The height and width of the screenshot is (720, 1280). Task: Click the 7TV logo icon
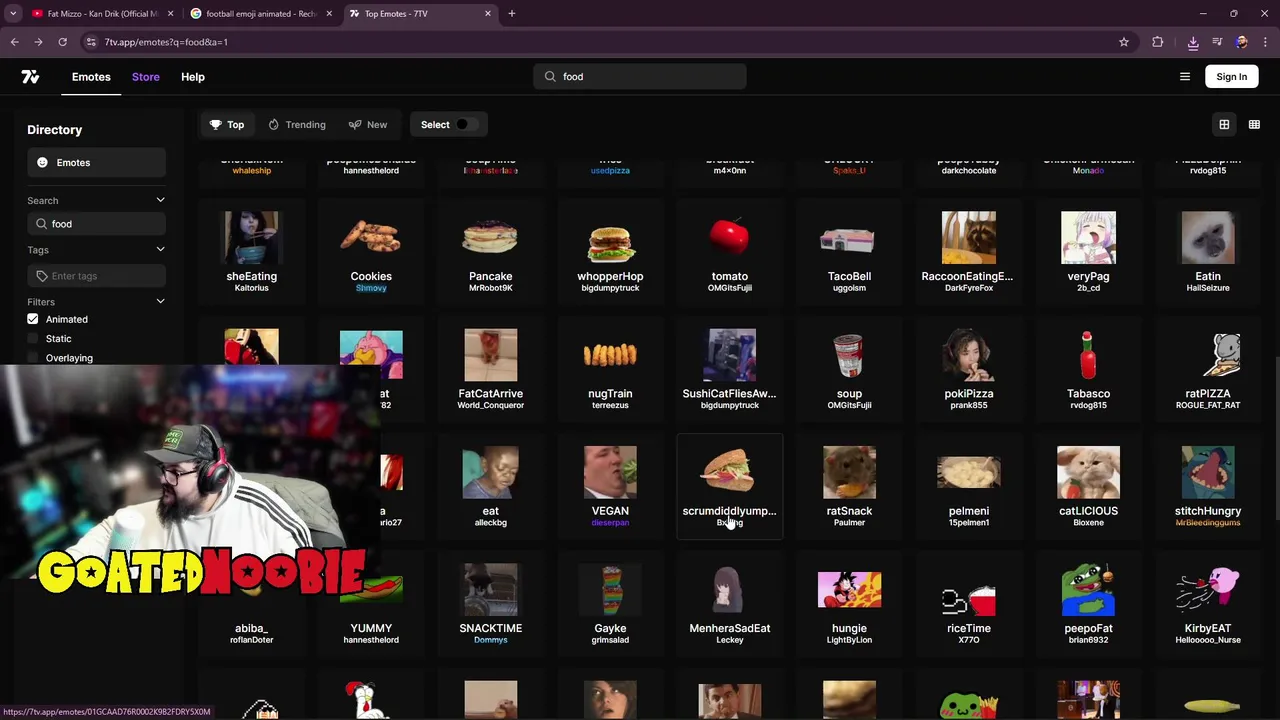click(30, 77)
